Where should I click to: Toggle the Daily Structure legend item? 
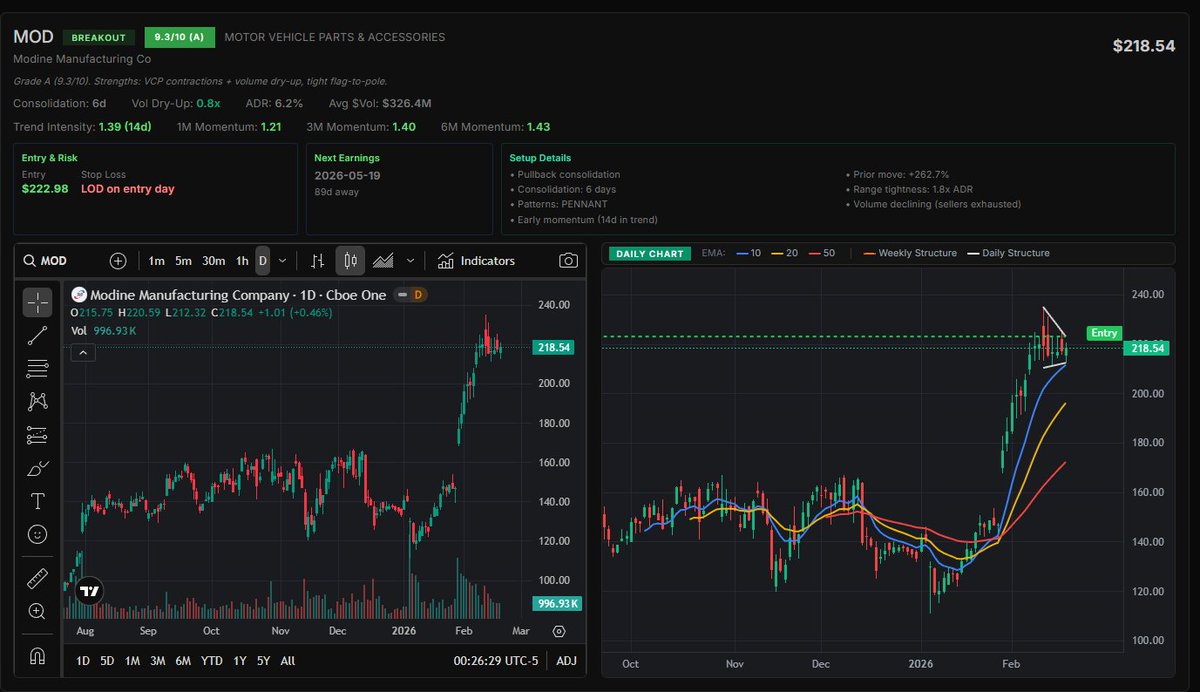(1008, 253)
